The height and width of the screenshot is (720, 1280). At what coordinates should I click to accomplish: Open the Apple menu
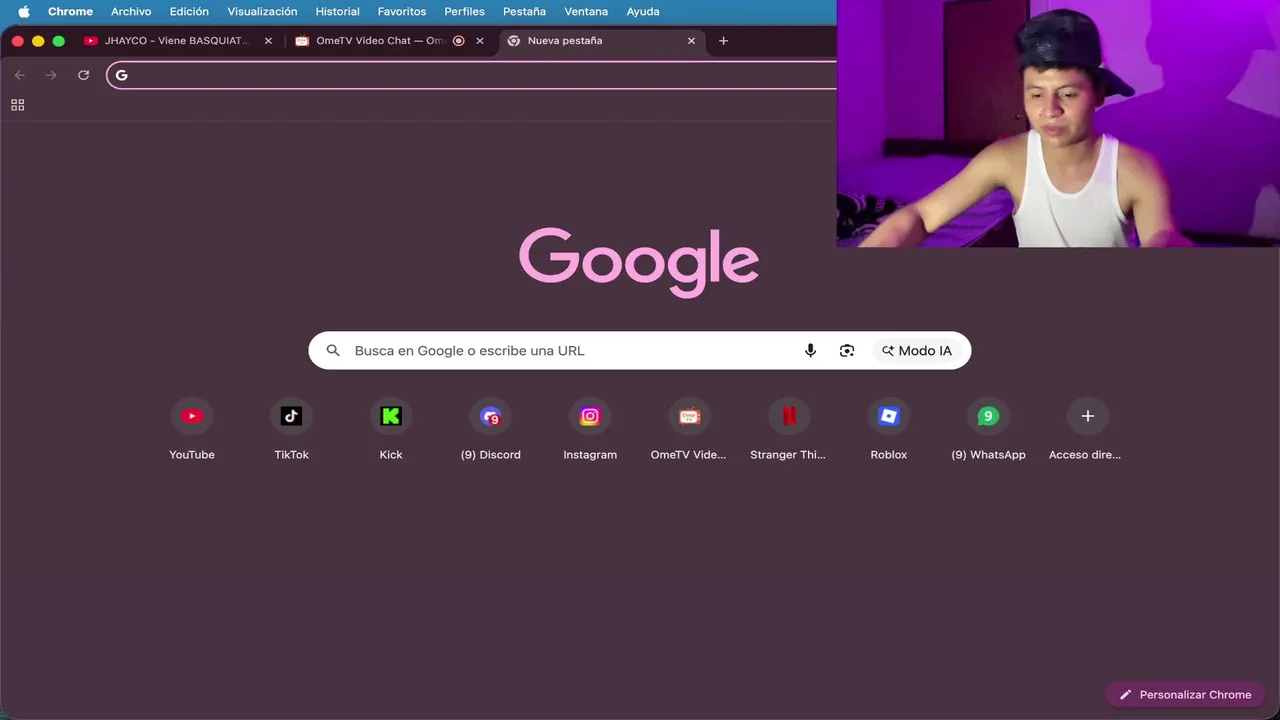tap(24, 12)
